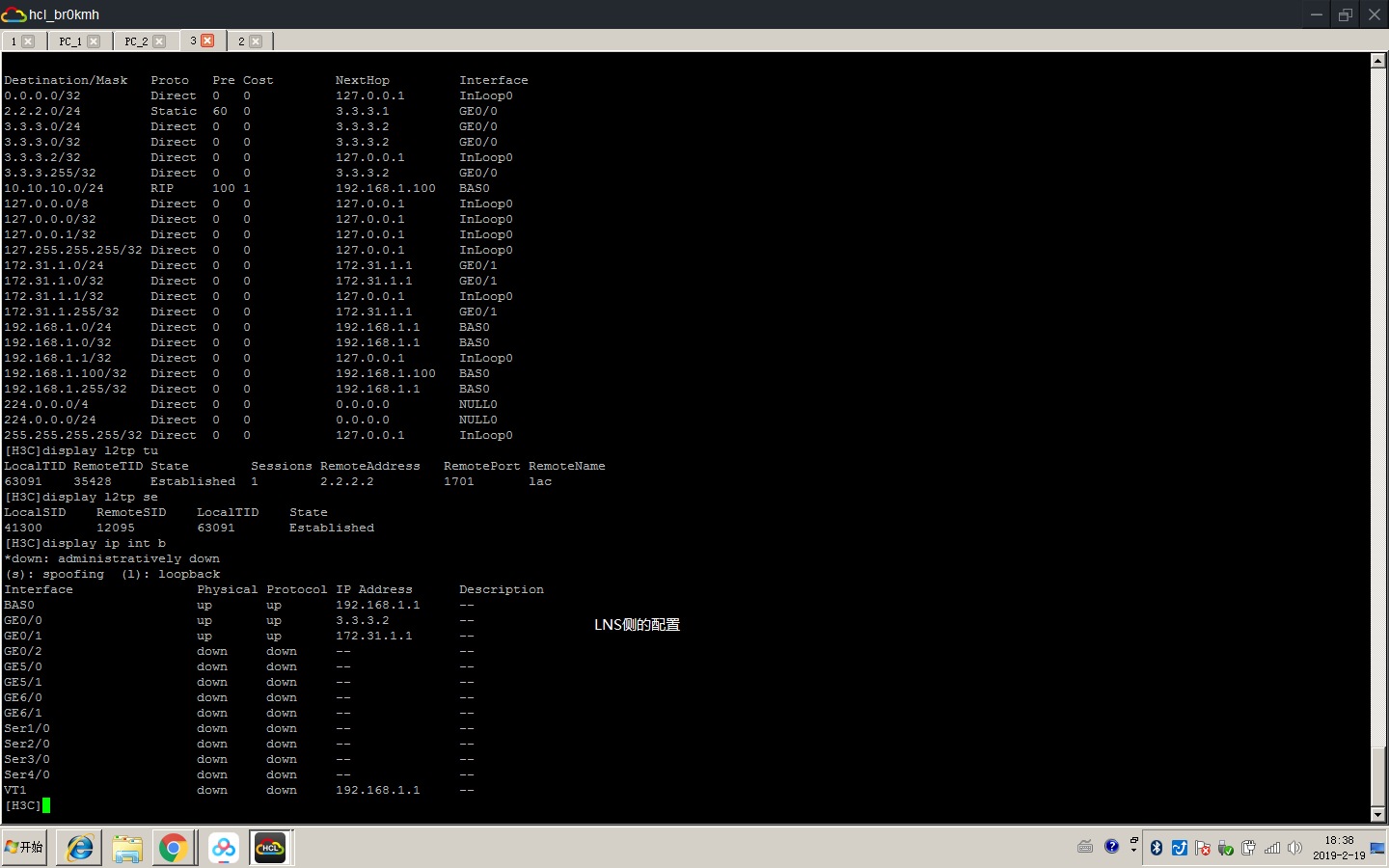Screen dimensions: 1389x868
Task: Click the Ser1/0 interface row
Action: point(239,728)
